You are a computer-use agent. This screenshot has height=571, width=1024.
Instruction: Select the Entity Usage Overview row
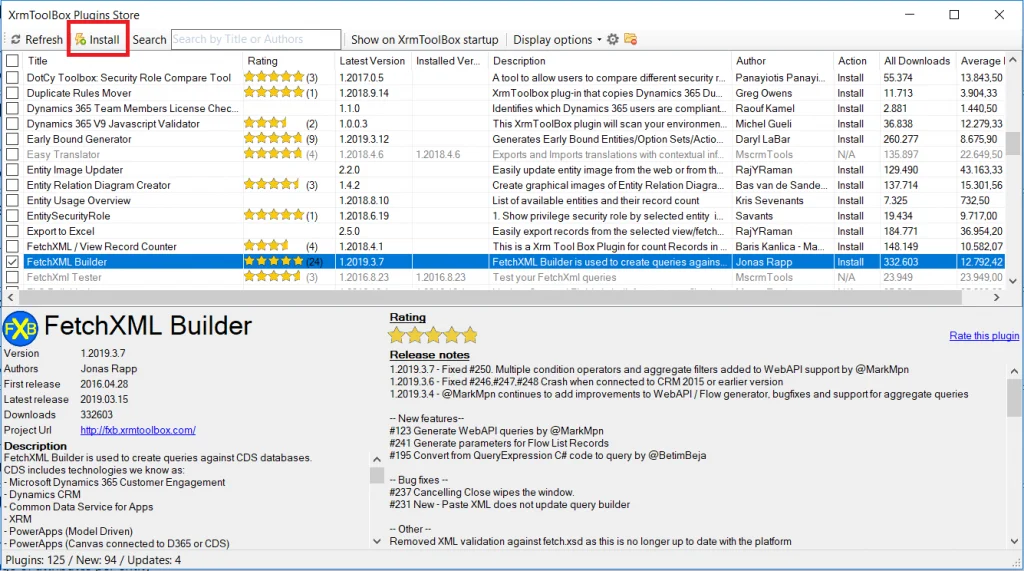pos(503,201)
